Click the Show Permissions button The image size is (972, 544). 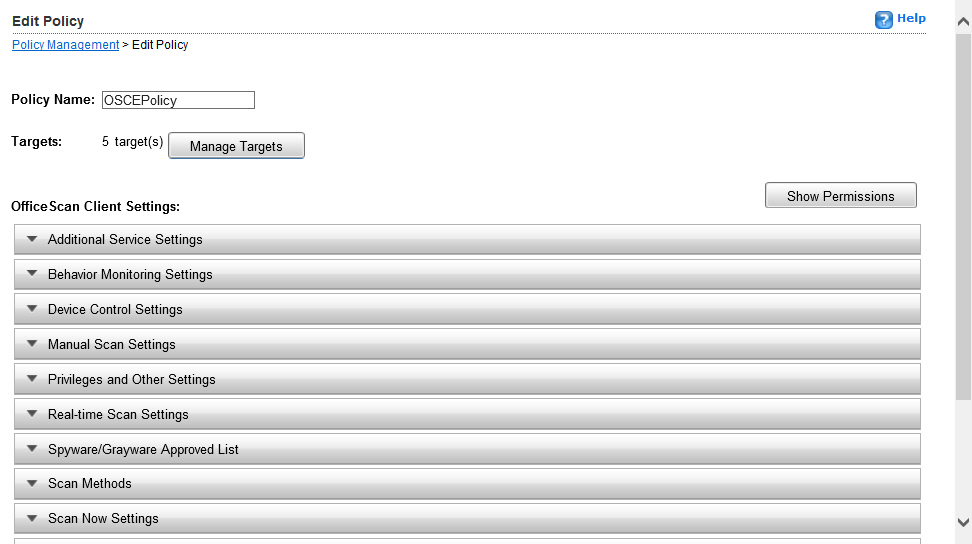tap(840, 196)
